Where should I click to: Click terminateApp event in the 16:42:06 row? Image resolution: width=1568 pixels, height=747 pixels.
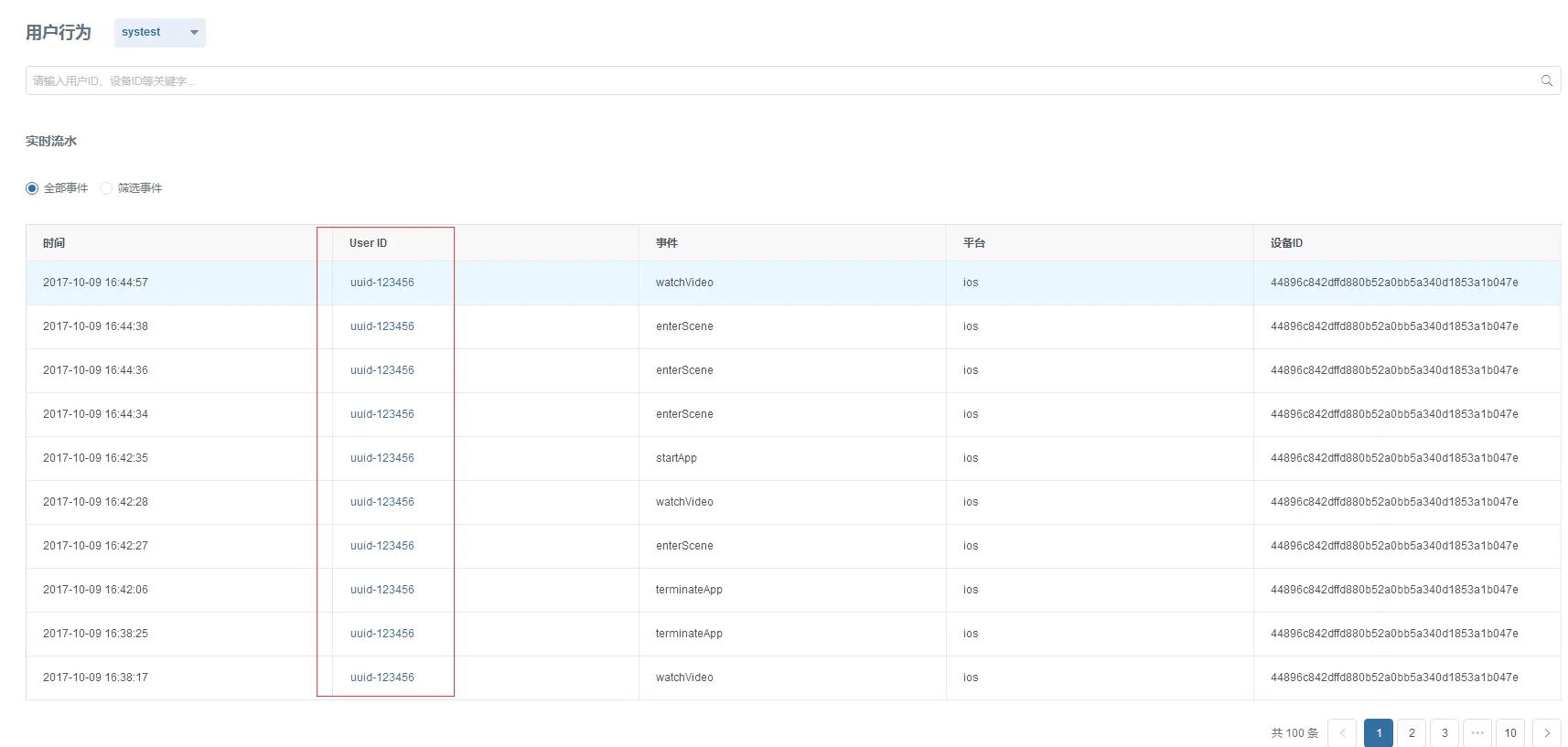pos(689,590)
